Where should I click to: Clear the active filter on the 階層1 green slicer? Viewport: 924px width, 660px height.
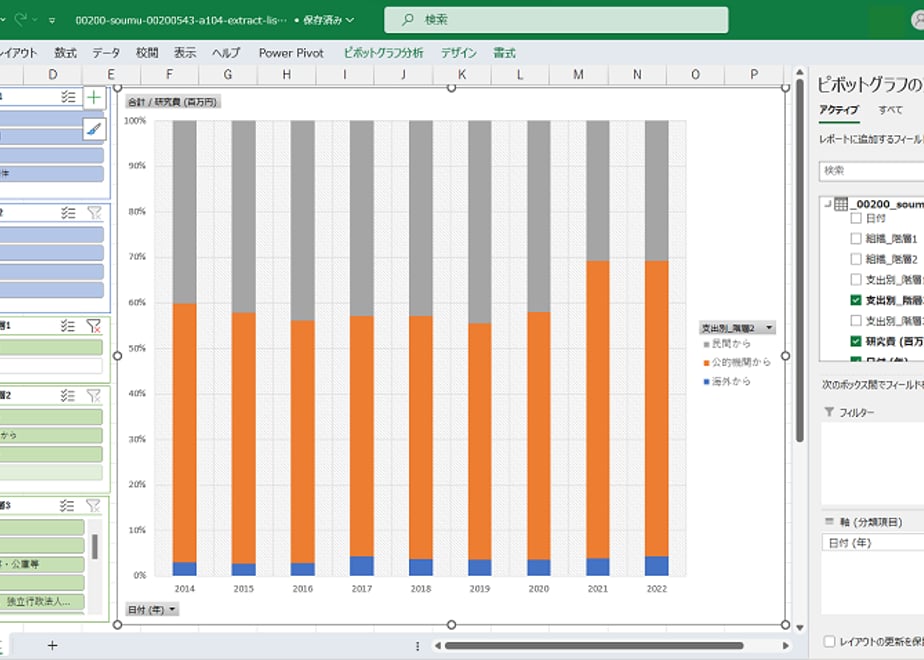tap(94, 325)
